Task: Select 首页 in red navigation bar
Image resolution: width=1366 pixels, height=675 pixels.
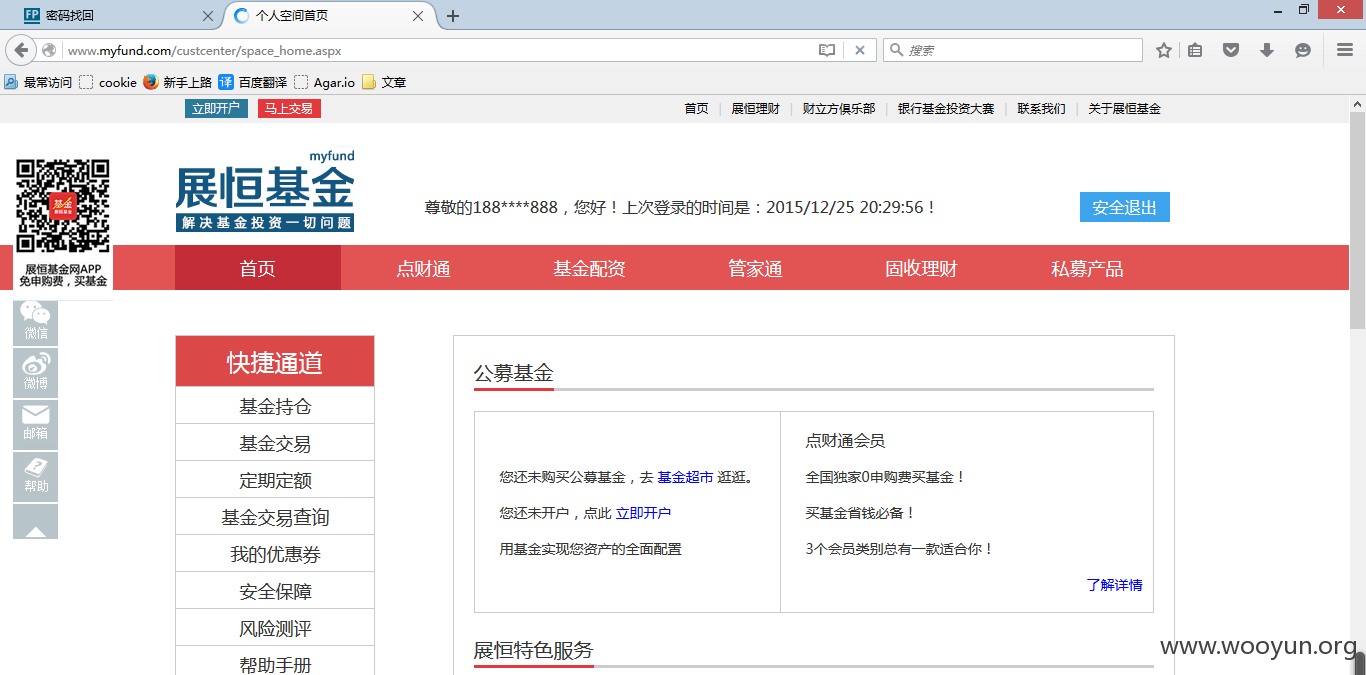Action: (x=258, y=268)
